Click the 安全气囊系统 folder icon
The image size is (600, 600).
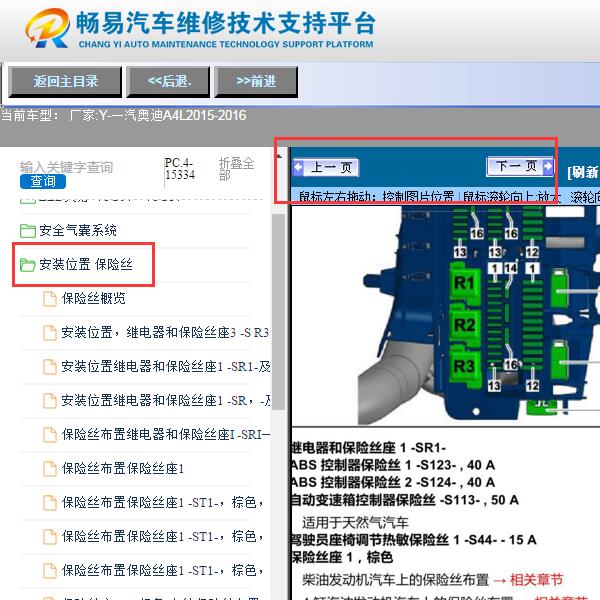point(28,230)
